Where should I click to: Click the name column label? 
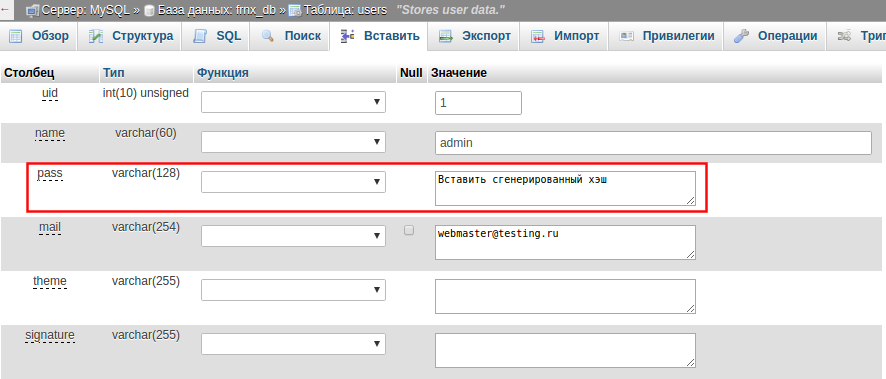(50, 133)
